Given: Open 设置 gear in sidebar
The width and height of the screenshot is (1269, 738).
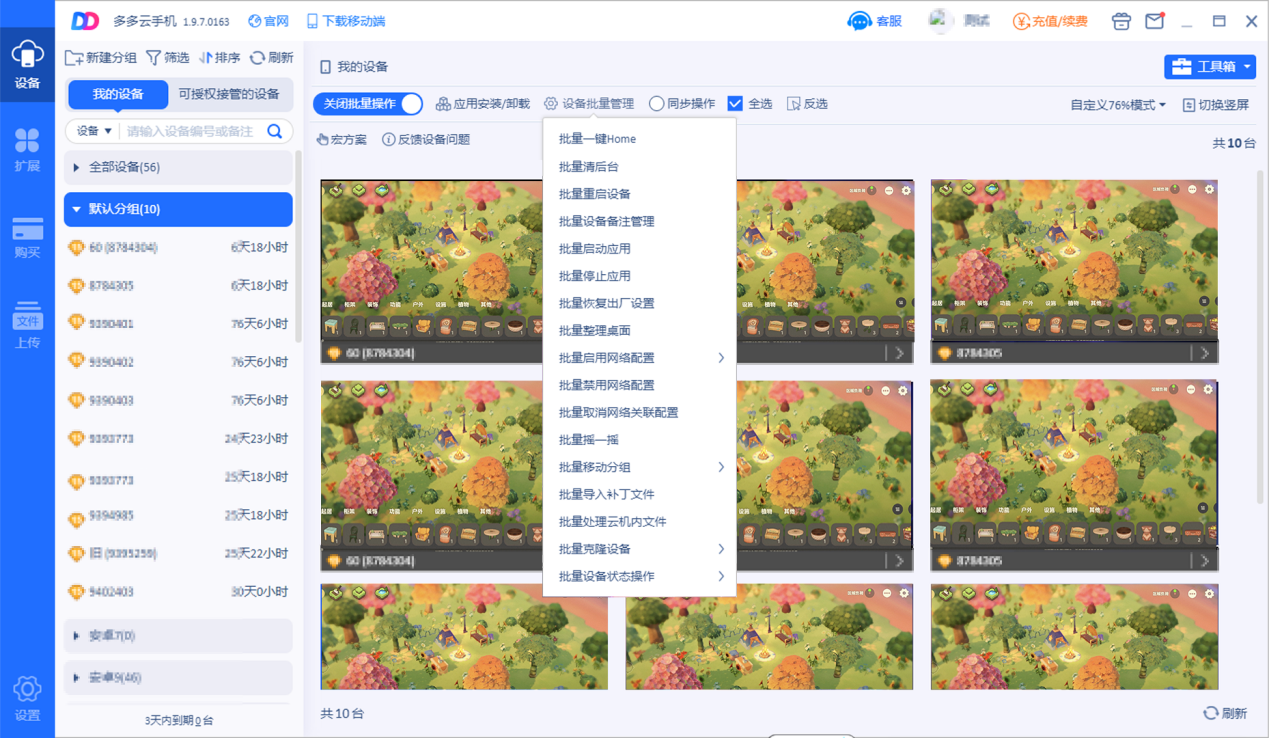Looking at the screenshot, I should (27, 698).
